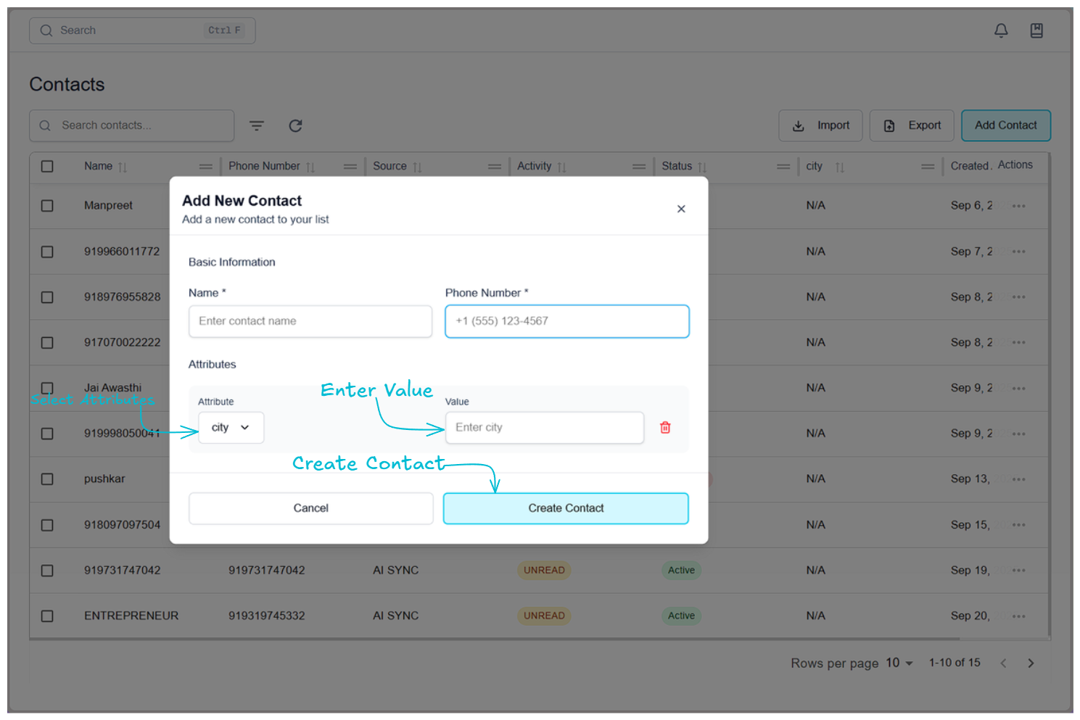Click the Phone Number input field
Image resolution: width=1080 pixels, height=720 pixels.
pyautogui.click(x=566, y=321)
